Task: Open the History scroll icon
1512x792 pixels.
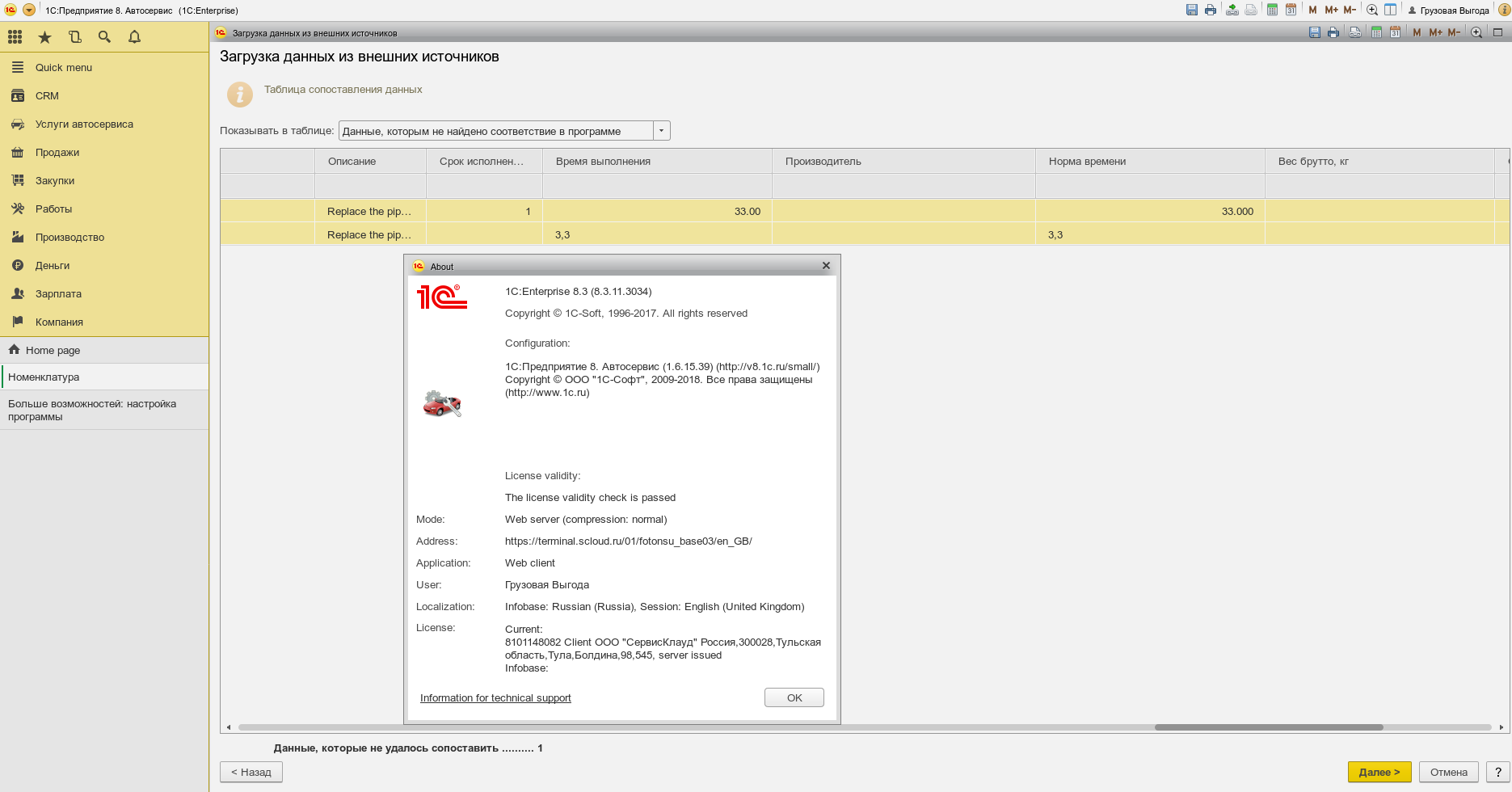Action: pos(75,36)
